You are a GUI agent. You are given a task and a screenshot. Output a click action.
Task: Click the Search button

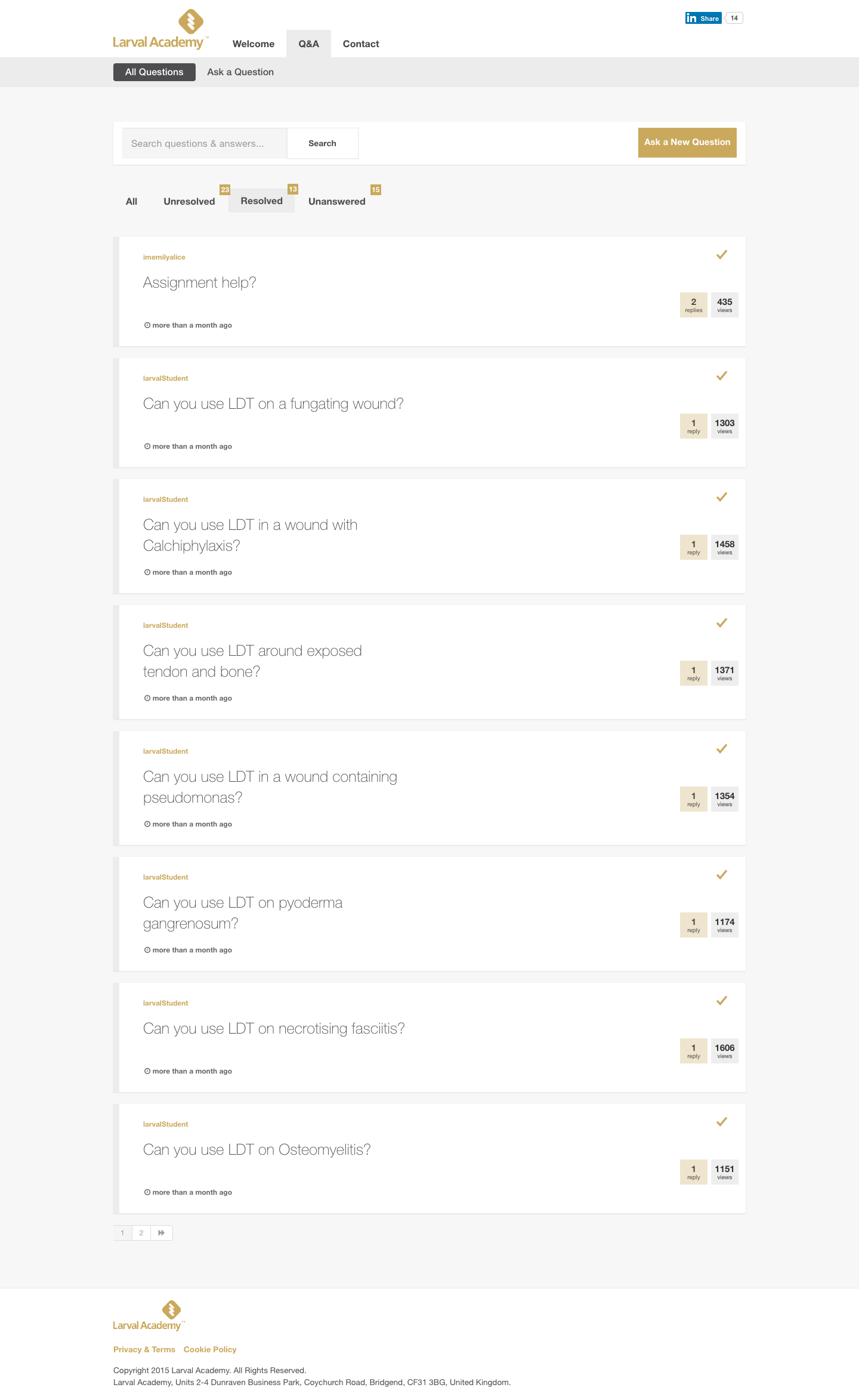point(322,143)
